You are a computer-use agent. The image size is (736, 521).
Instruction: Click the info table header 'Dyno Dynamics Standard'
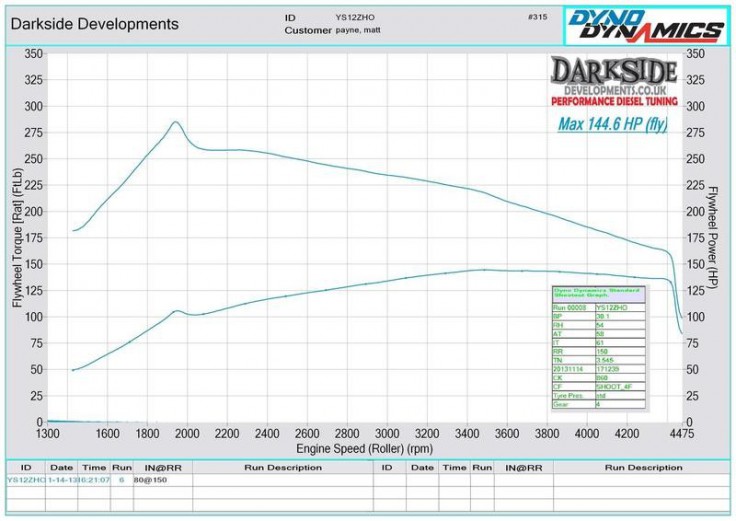point(600,289)
